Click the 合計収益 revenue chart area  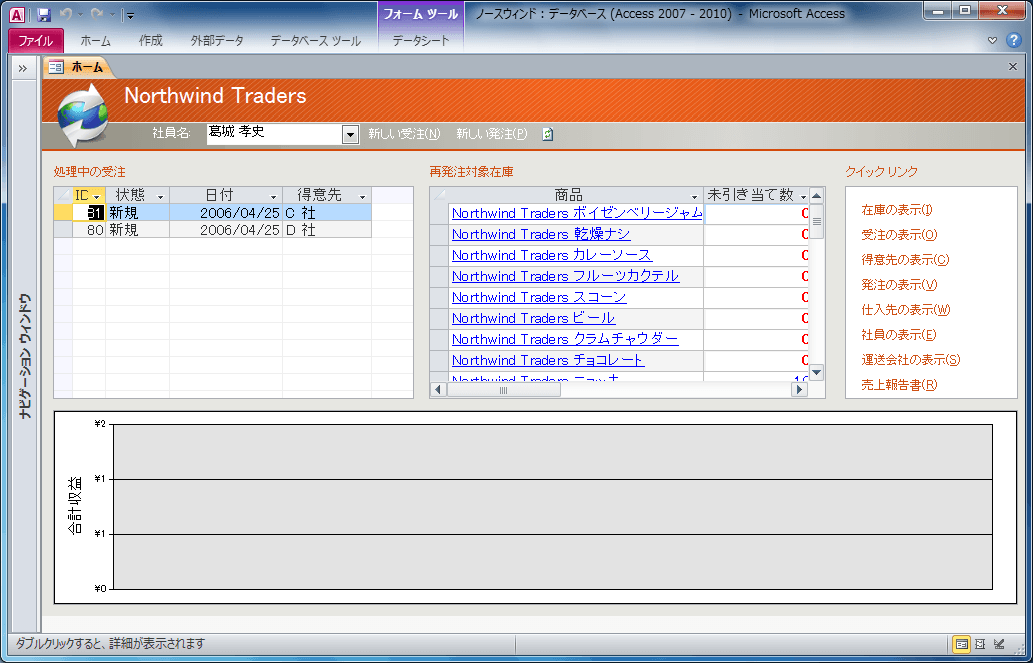pyautogui.click(x=536, y=507)
